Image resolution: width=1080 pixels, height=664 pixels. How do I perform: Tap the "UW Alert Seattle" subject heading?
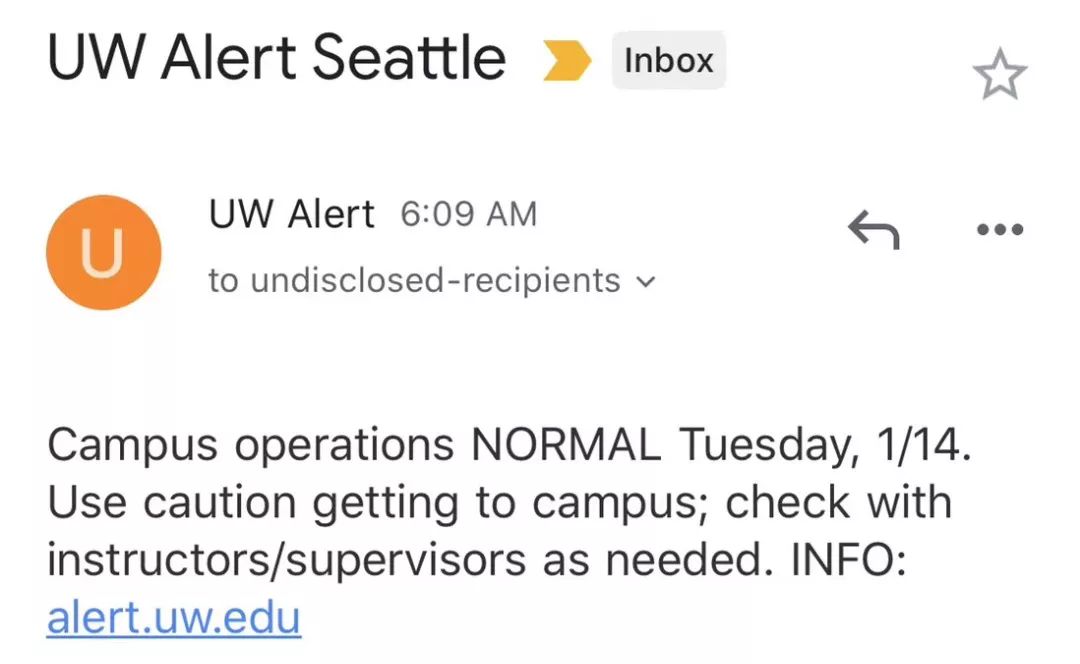coord(276,58)
